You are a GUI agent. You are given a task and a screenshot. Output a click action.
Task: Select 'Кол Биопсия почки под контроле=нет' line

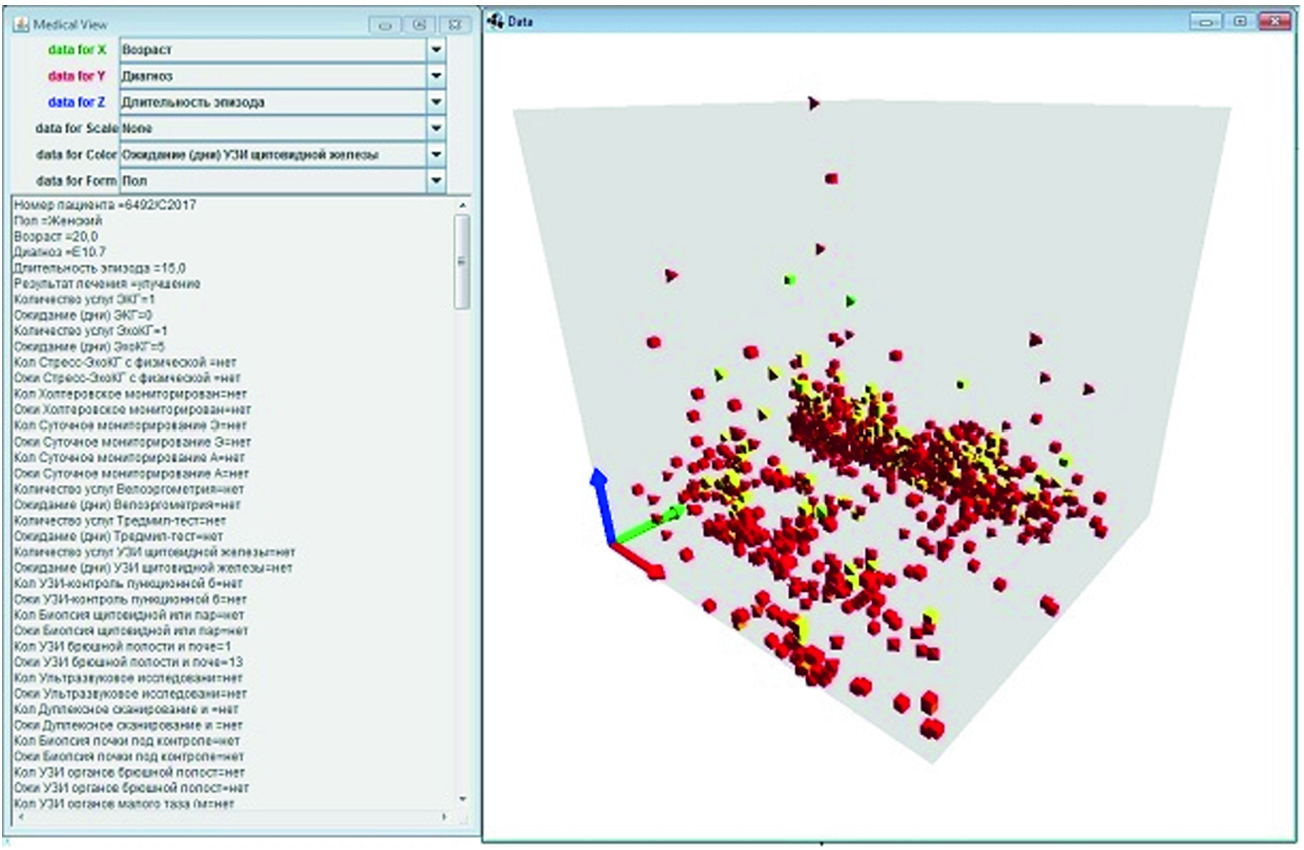[x=127, y=741]
